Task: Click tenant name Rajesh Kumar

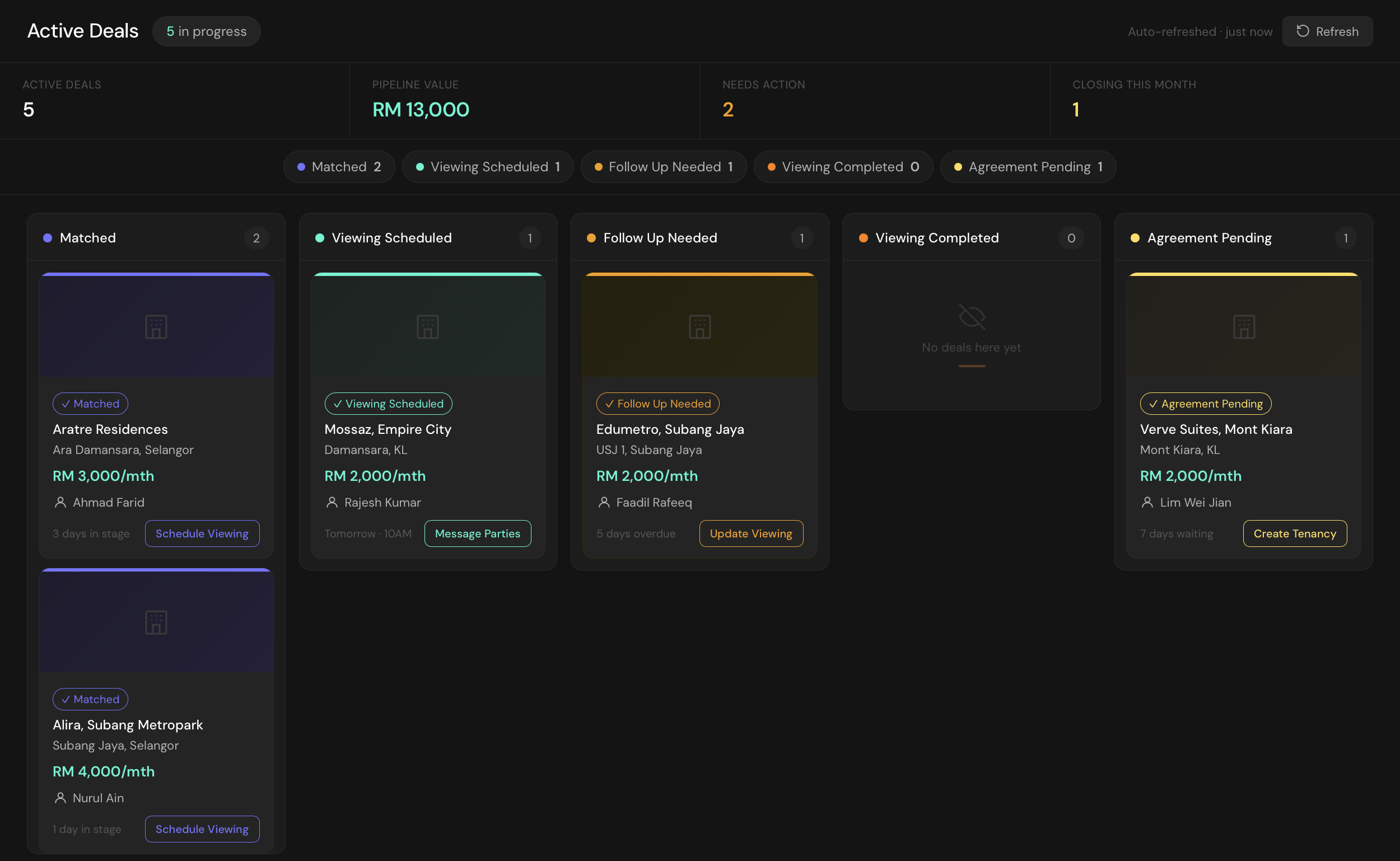Action: tap(382, 502)
